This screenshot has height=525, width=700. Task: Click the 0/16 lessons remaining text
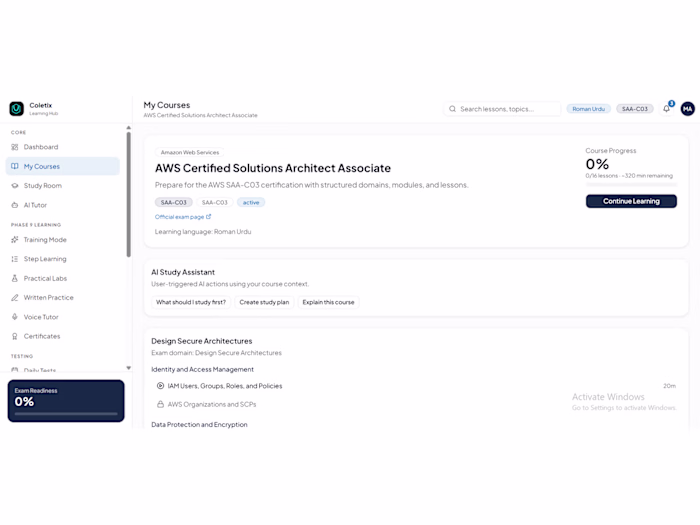[629, 176]
